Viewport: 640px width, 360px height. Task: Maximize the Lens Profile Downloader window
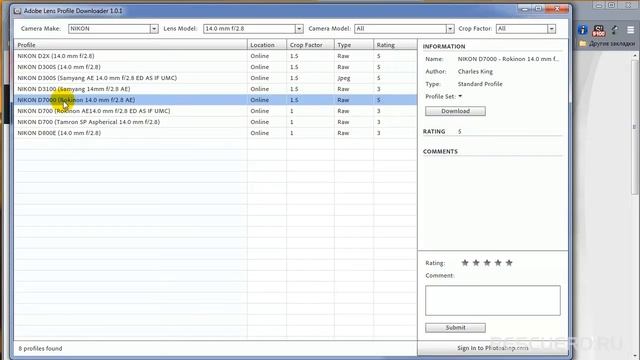(538, 9)
